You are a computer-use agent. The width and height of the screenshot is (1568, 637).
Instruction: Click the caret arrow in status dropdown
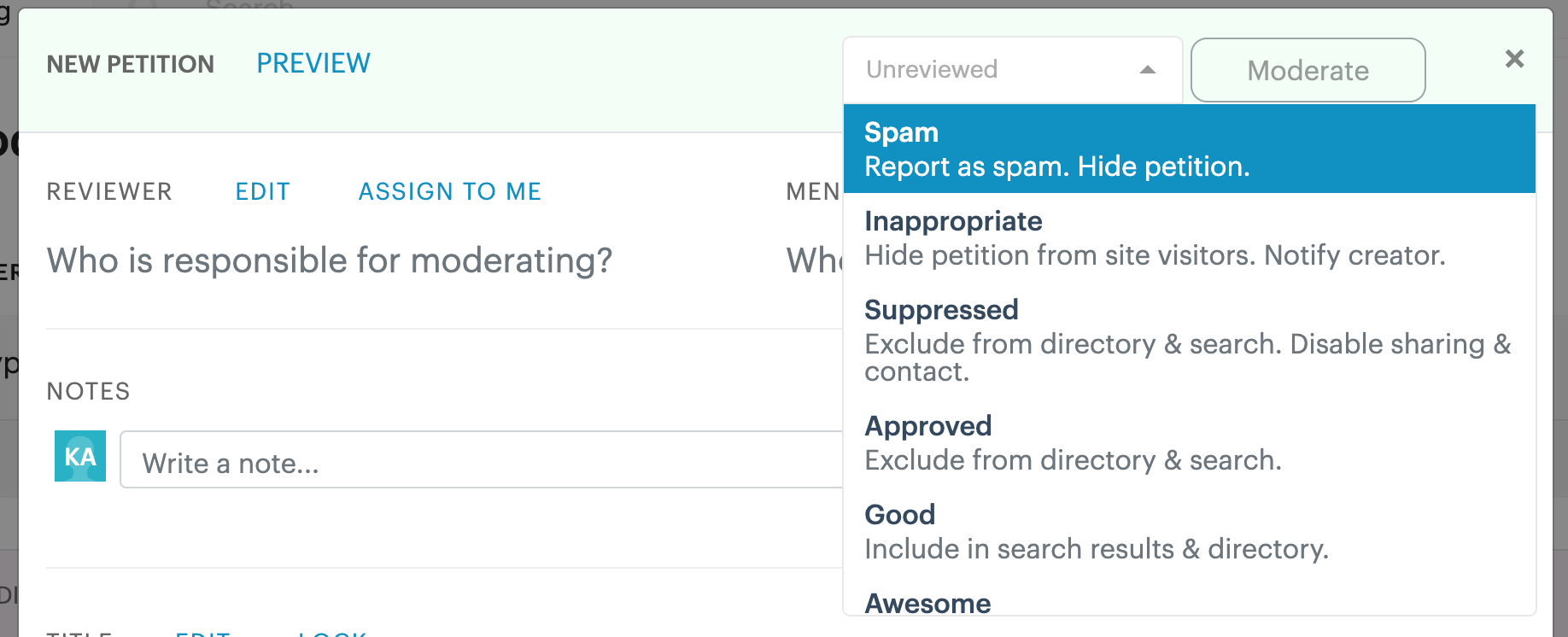(x=1148, y=70)
